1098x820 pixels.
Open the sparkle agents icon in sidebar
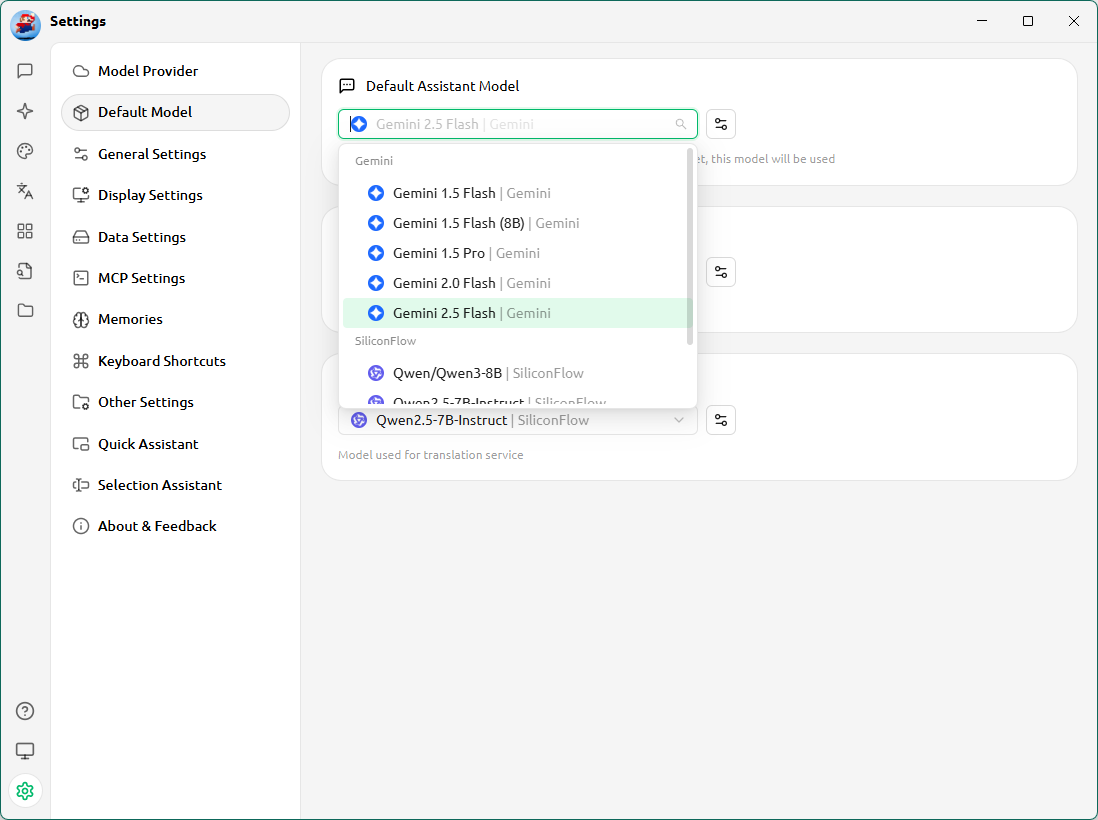tap(25, 111)
